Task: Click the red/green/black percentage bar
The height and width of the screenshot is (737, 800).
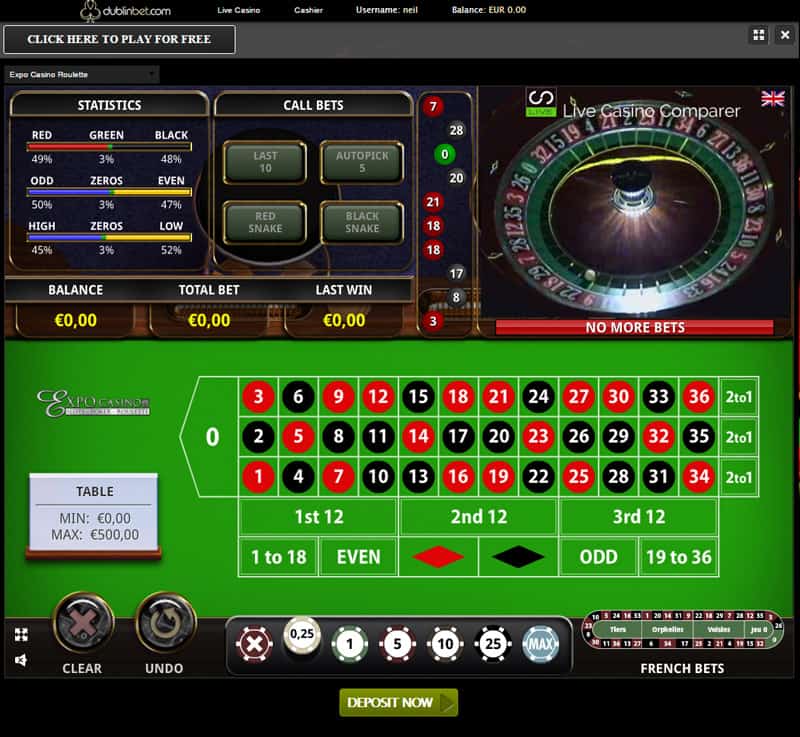Action: tap(109, 147)
